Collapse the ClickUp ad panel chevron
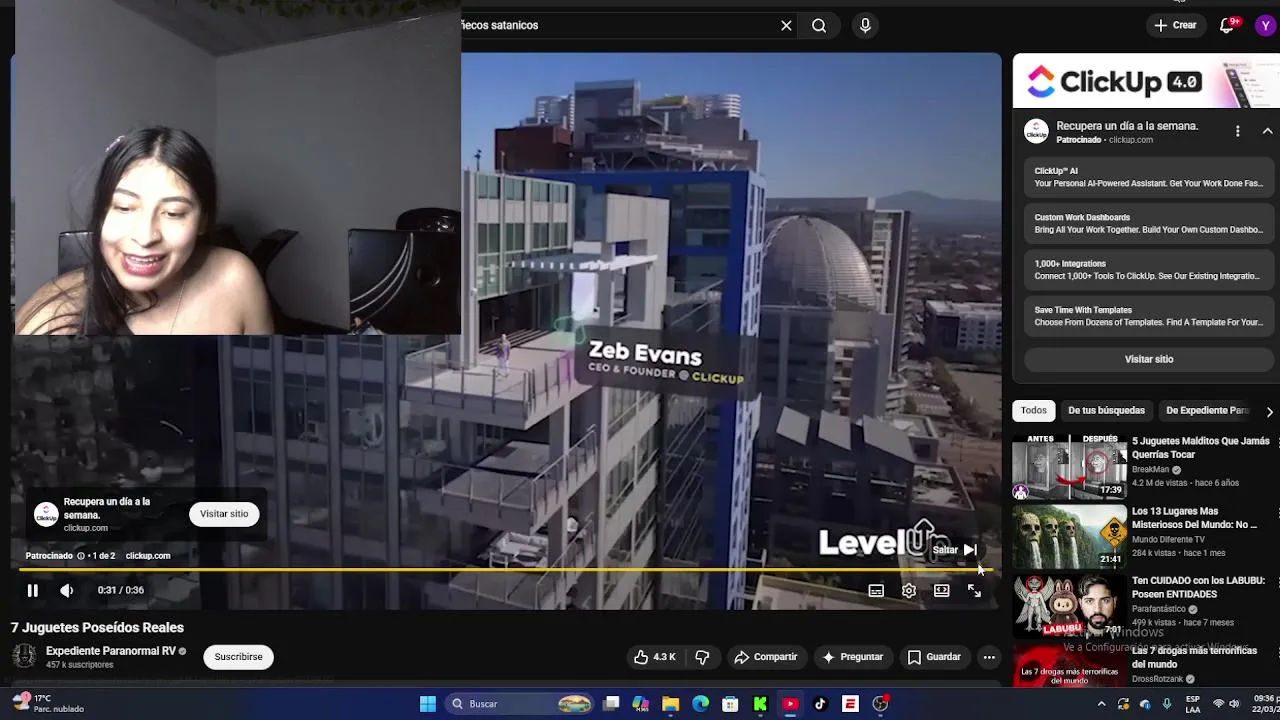 1267,132
